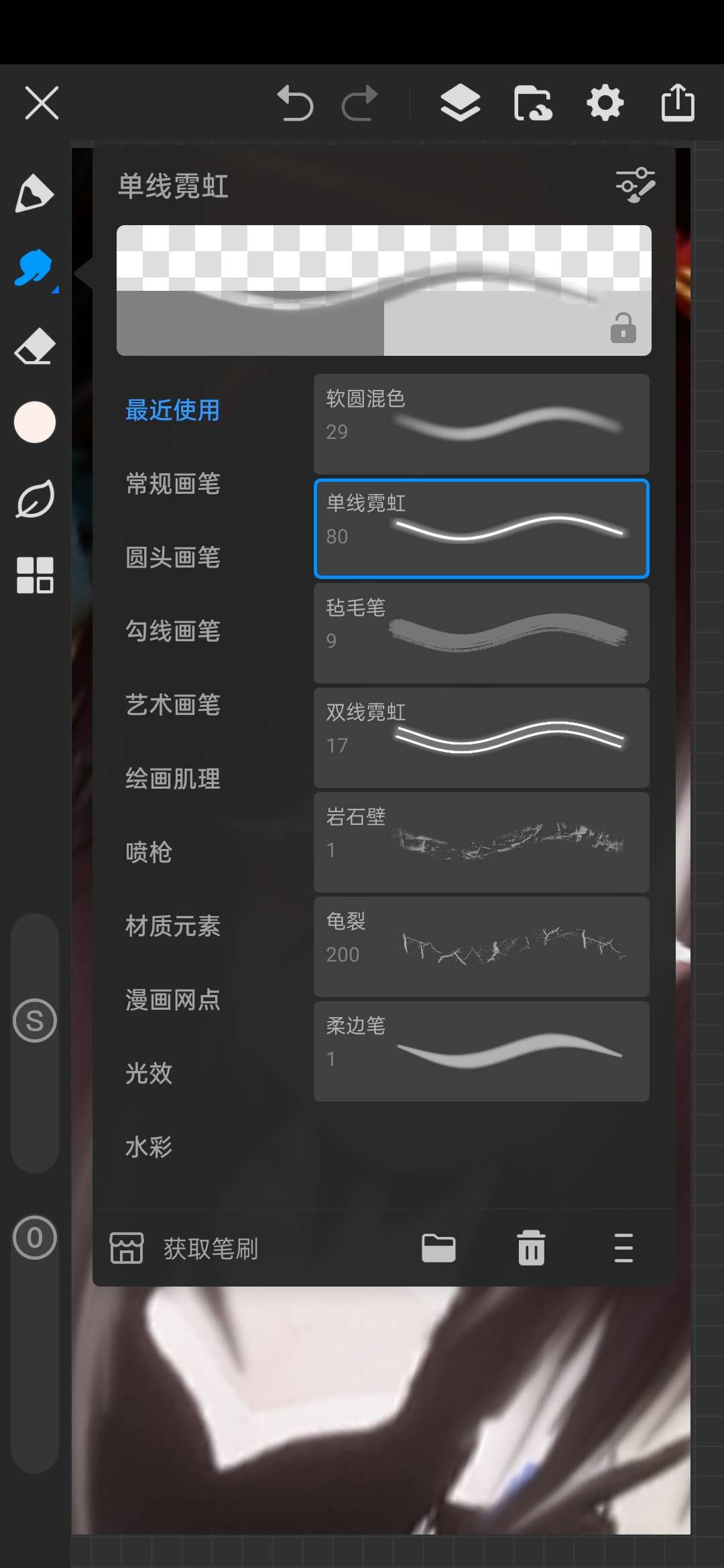Open the Layers panel icon
The height and width of the screenshot is (1568, 724).
[x=460, y=103]
